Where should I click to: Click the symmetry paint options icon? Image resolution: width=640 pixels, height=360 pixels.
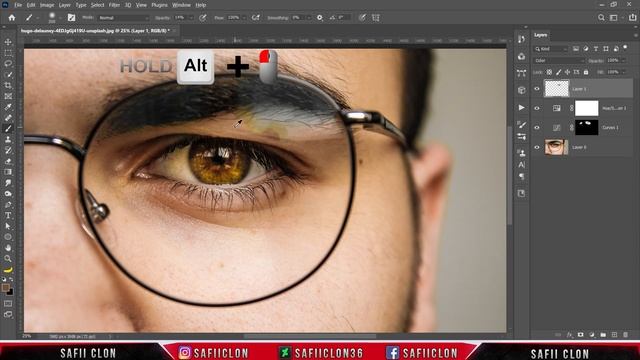click(x=376, y=18)
